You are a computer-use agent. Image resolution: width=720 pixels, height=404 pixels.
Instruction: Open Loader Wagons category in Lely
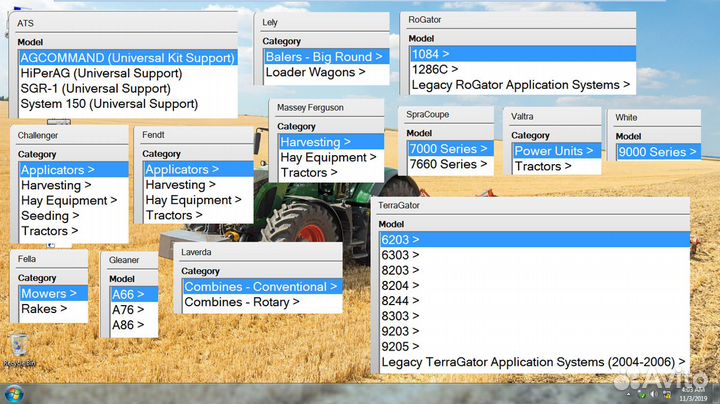(311, 72)
